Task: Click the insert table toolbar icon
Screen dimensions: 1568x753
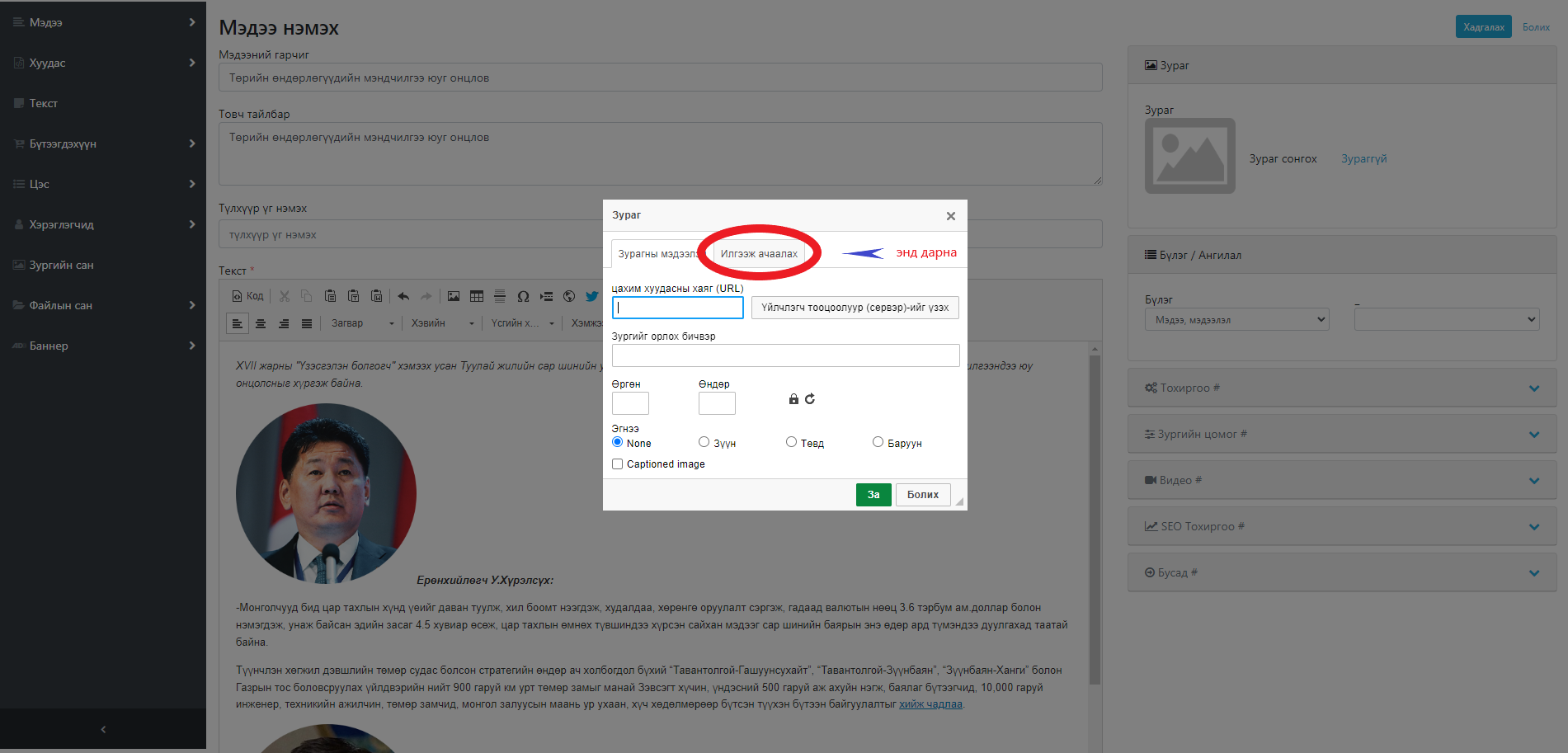Action: click(x=477, y=296)
